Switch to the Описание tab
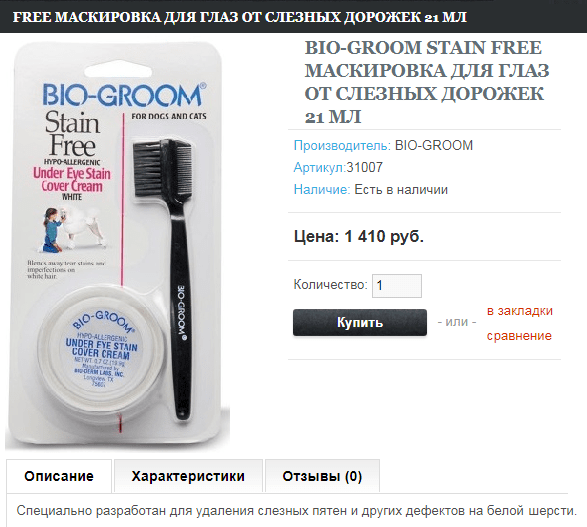The height and width of the screenshot is (527, 587). tap(59, 476)
